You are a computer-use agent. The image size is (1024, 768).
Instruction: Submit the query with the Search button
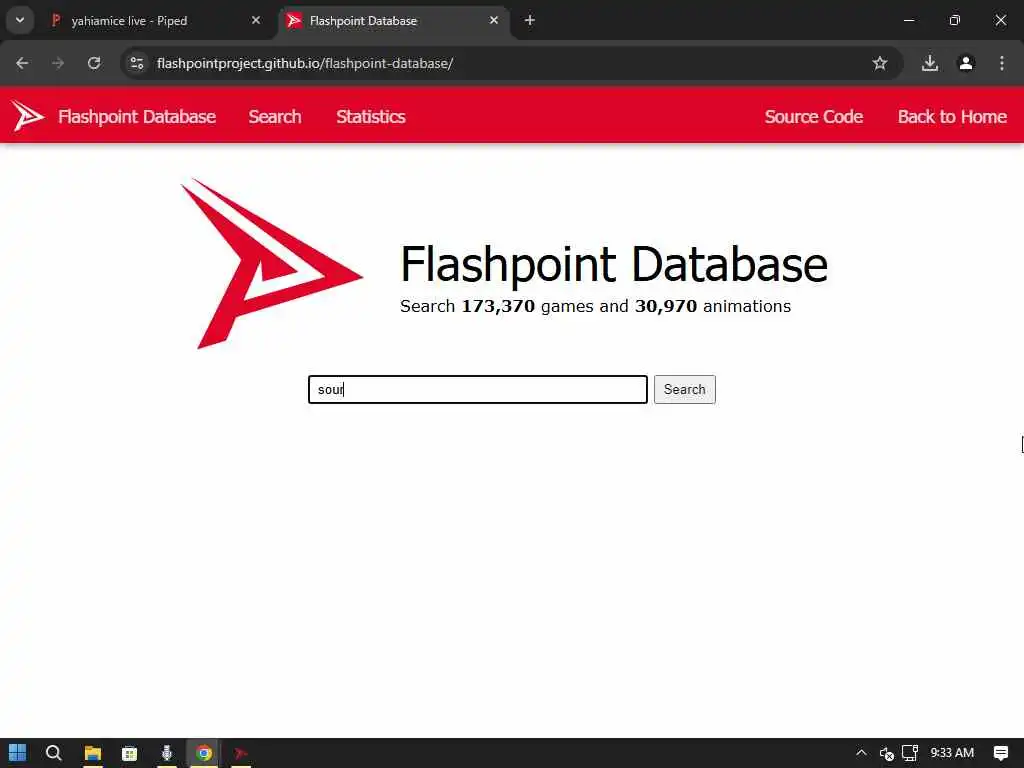coord(684,389)
